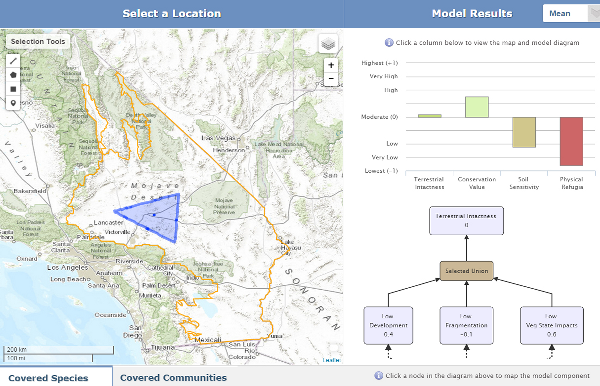Click the Selection Tools label
600x386 pixels.
click(x=38, y=41)
